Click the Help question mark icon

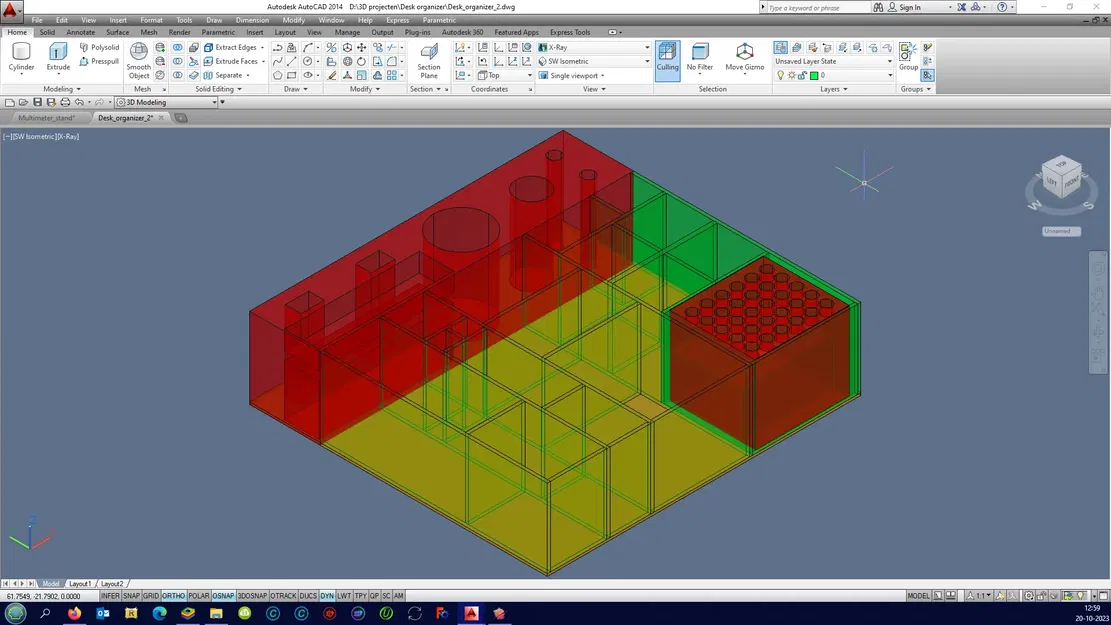[x=1002, y=7]
